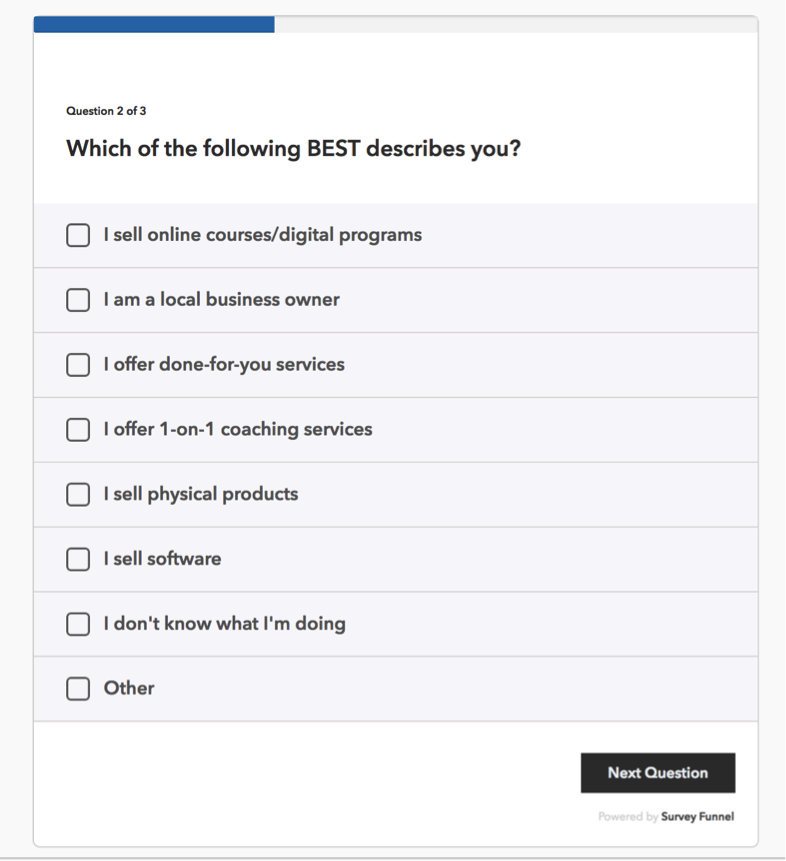Choose the 'I sell software' option label
Image resolution: width=786 pixels, height=861 pixels.
point(163,559)
